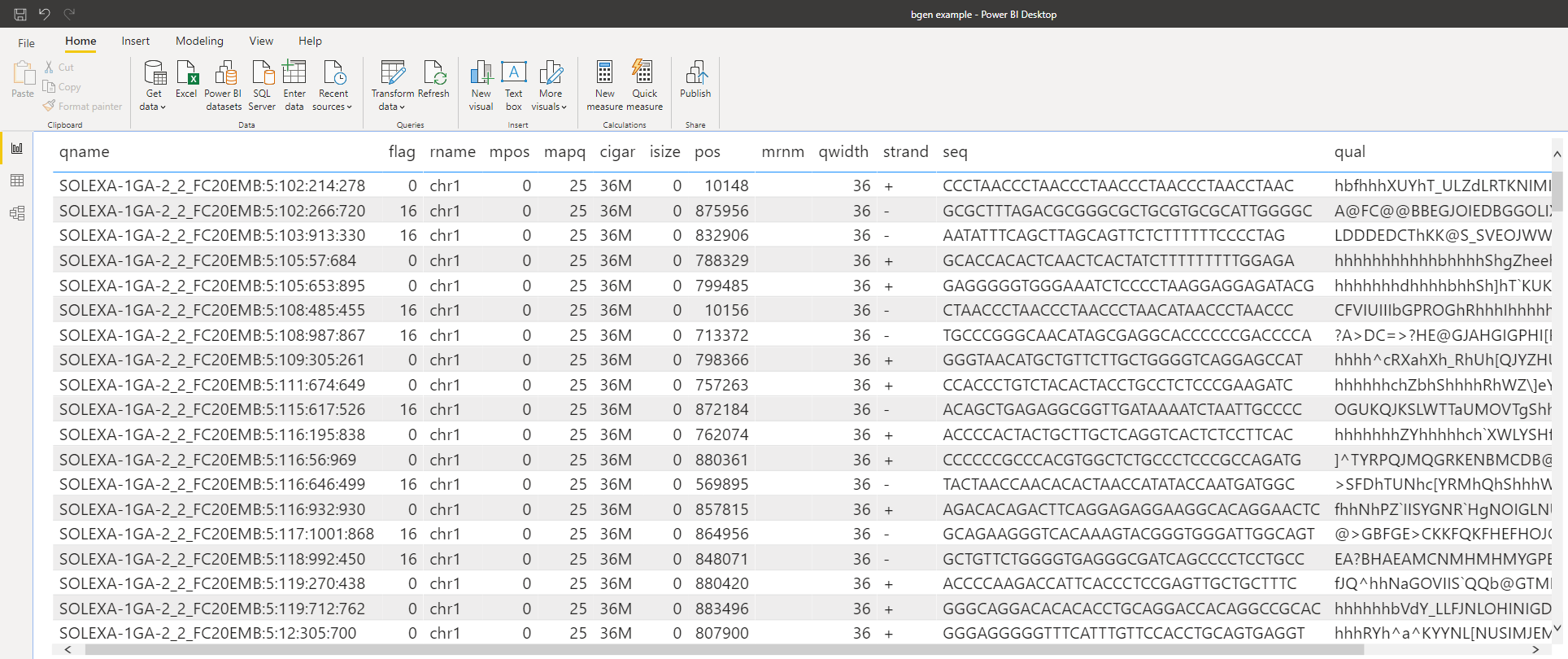Expand More visuals dropdown
Image resolution: width=1568 pixels, height=659 pixels.
tap(551, 85)
